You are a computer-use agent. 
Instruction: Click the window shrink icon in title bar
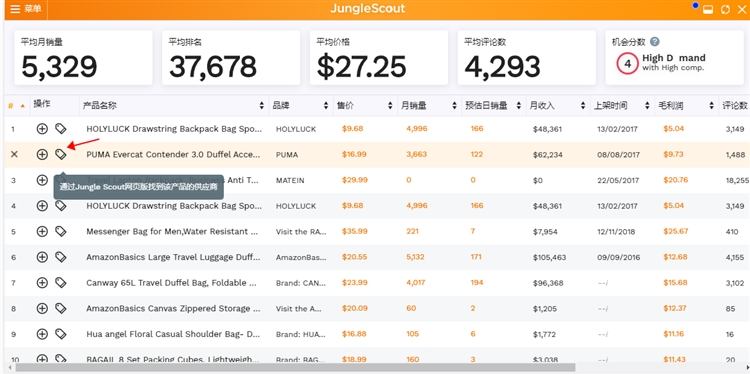(x=708, y=10)
